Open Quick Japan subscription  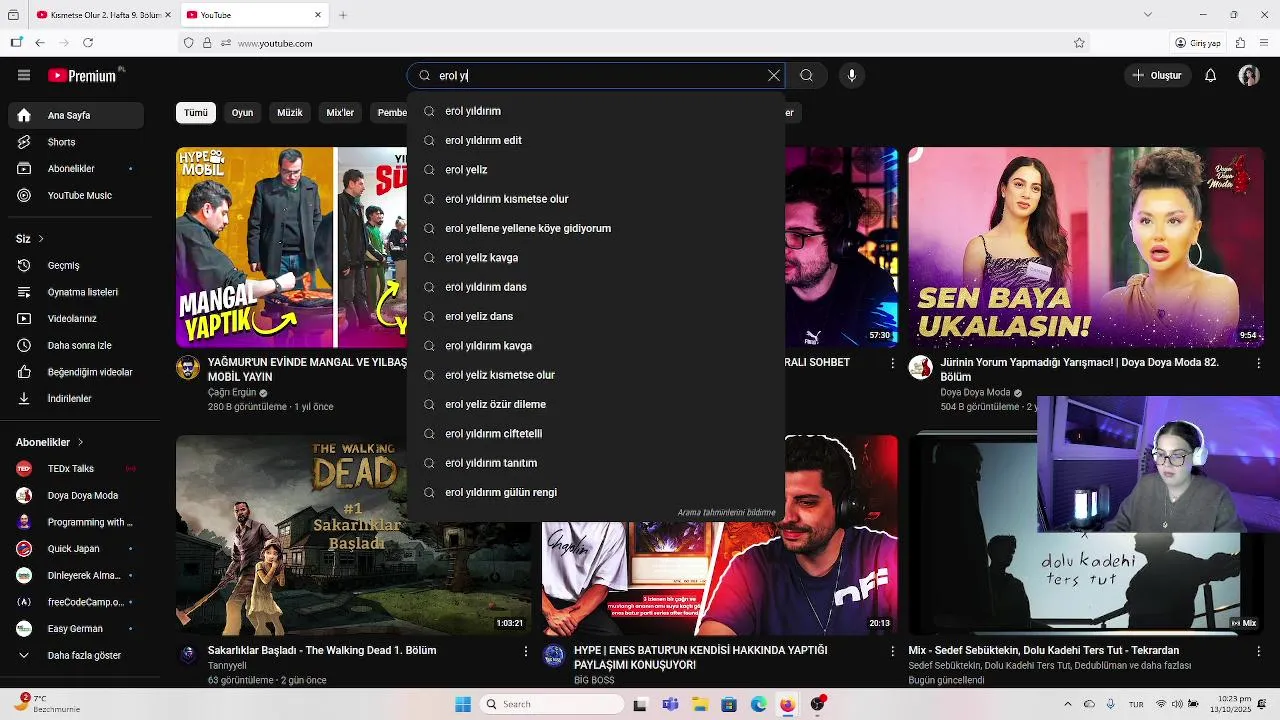pyautogui.click(x=77, y=548)
